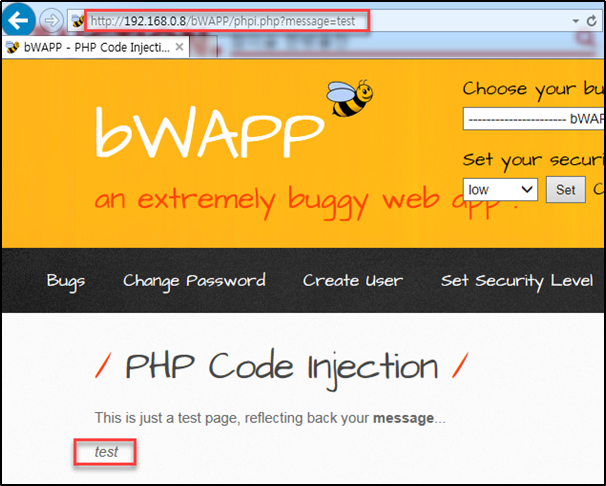Open the security level low dropdown
Screen dimensions: 606x486
pos(500,189)
